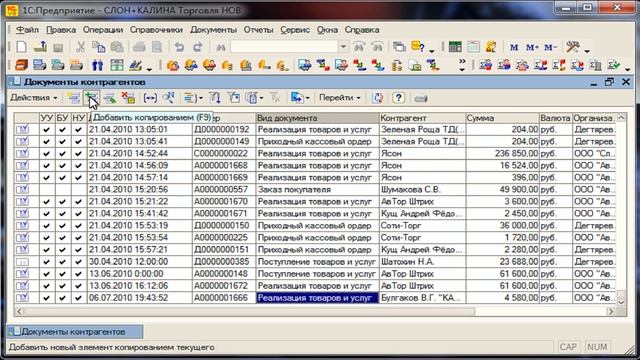Screen dimensions: 640x360
Task: Sort by the Вид документа column header
Action: tap(317, 118)
